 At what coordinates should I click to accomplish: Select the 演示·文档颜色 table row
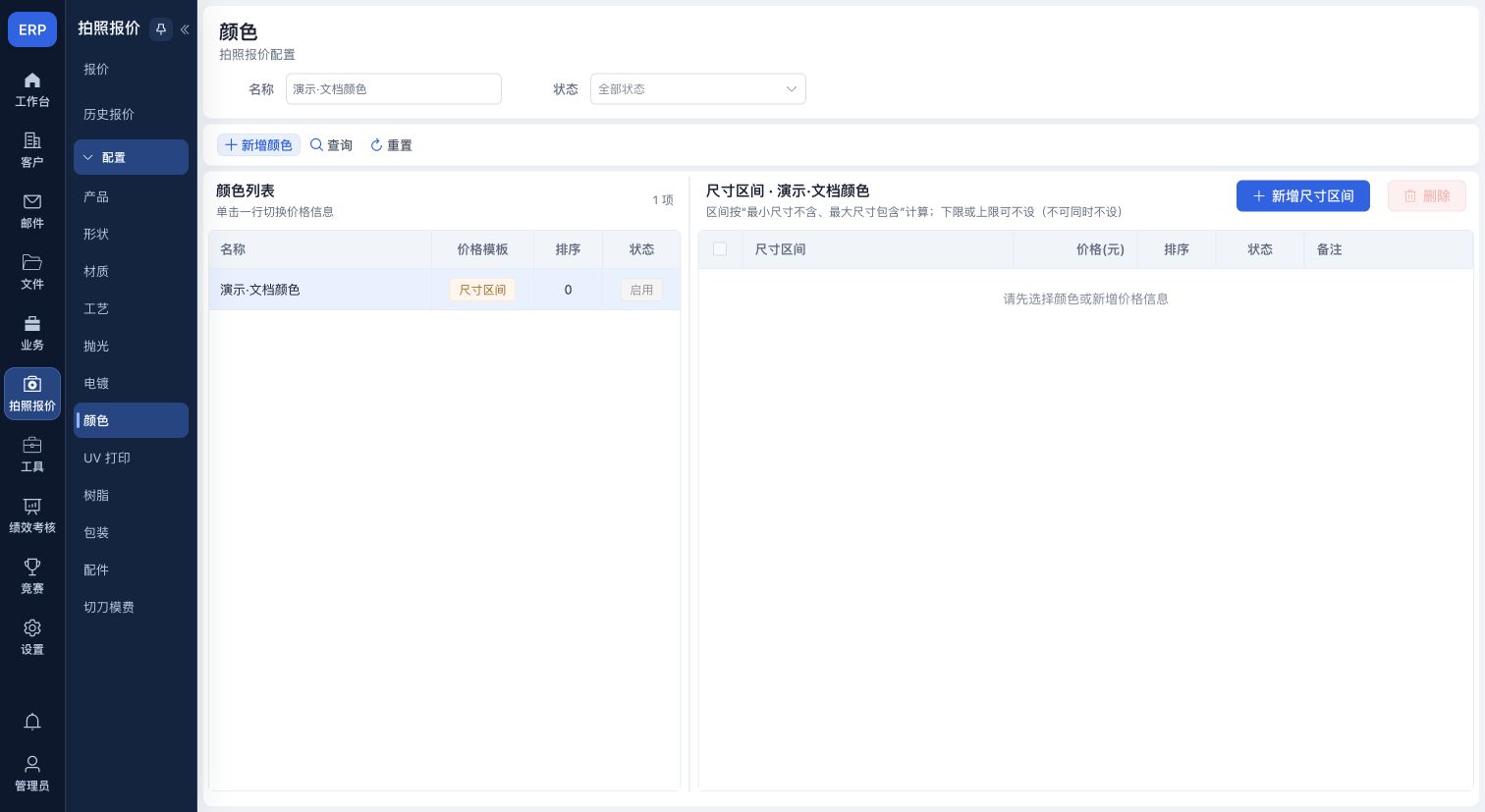coord(444,290)
